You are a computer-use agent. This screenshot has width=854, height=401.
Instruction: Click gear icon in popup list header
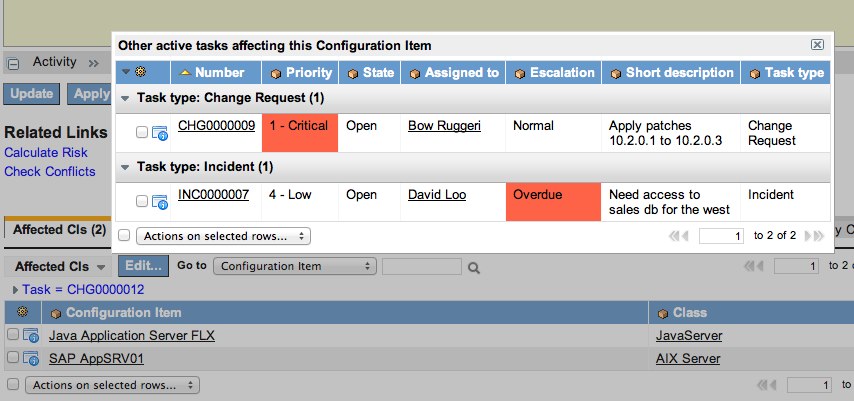141,72
